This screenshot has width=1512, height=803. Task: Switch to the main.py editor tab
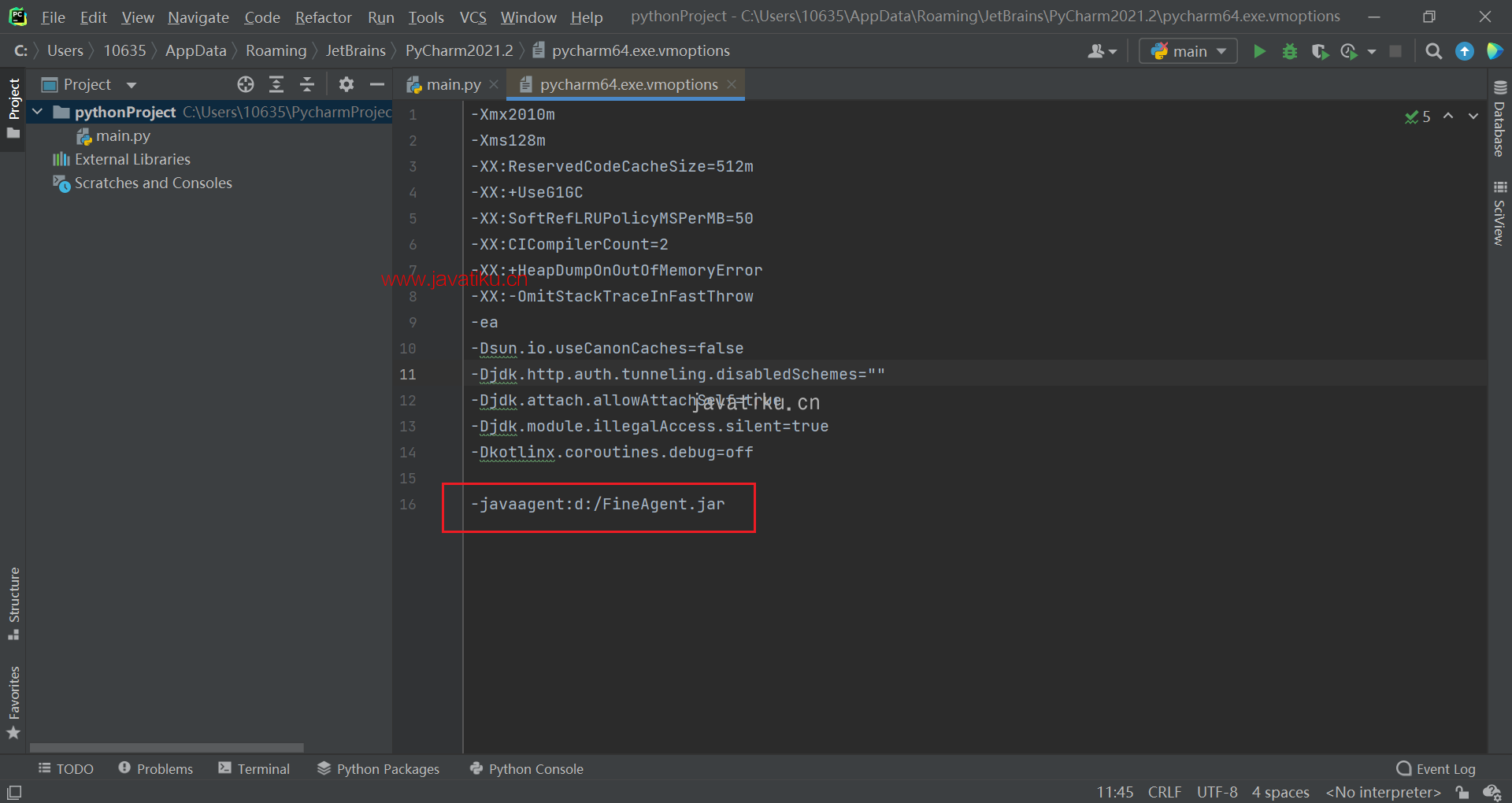(453, 84)
